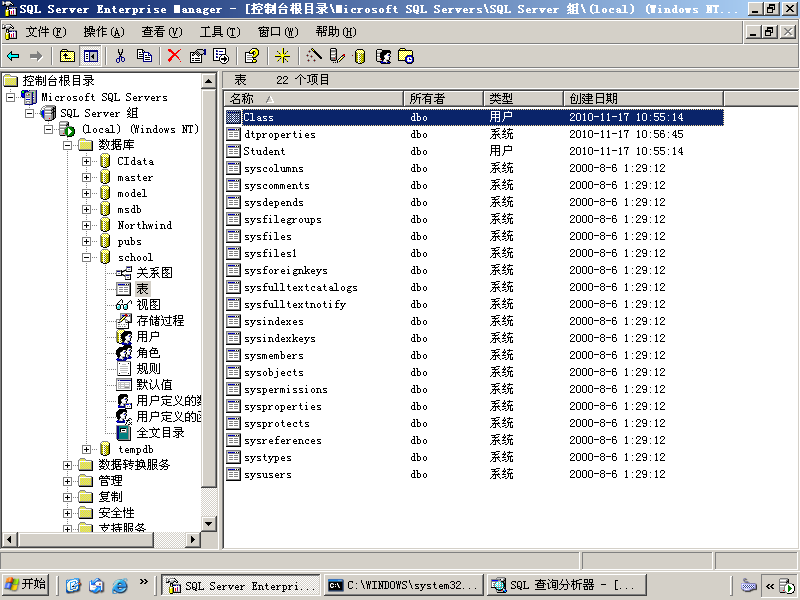Toggle the console tree pane icon
This screenshot has height=600, width=800.
pos(91,56)
